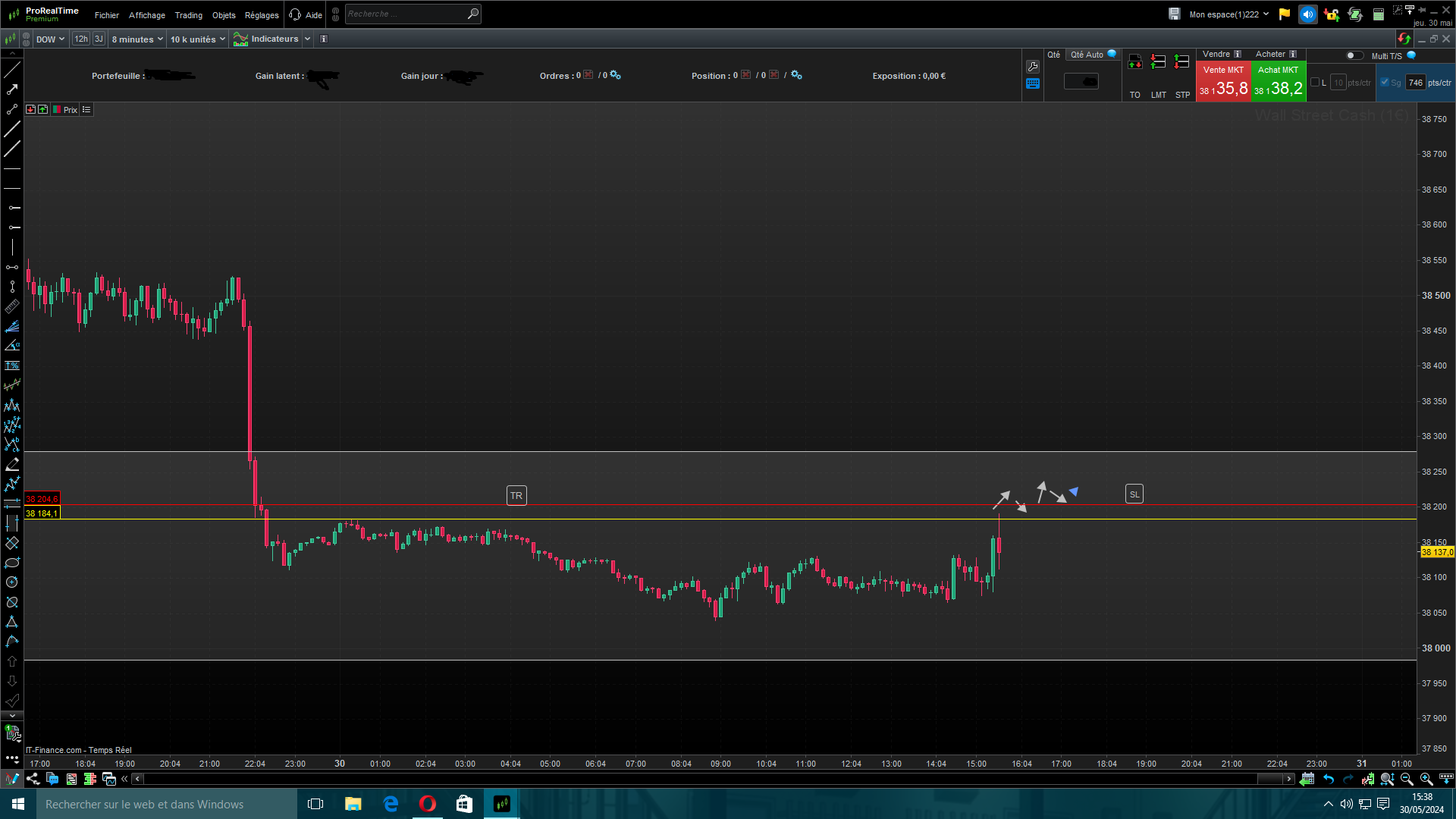Viewport: 1456px width, 819px height.
Task: Open the Trading menu
Action: coord(188,15)
